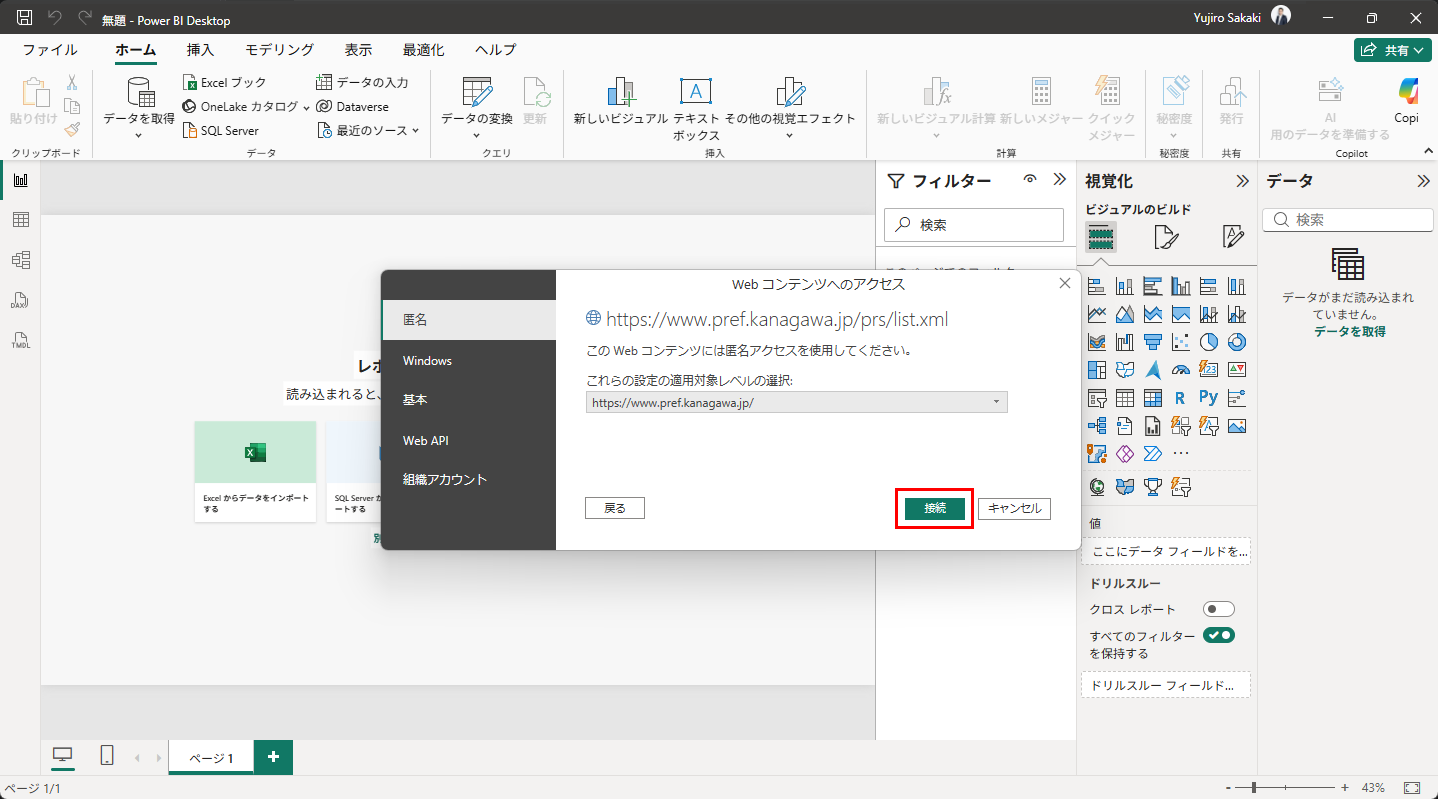Open the Model view from left sidebar
The image size is (1438, 799).
tap(20, 260)
